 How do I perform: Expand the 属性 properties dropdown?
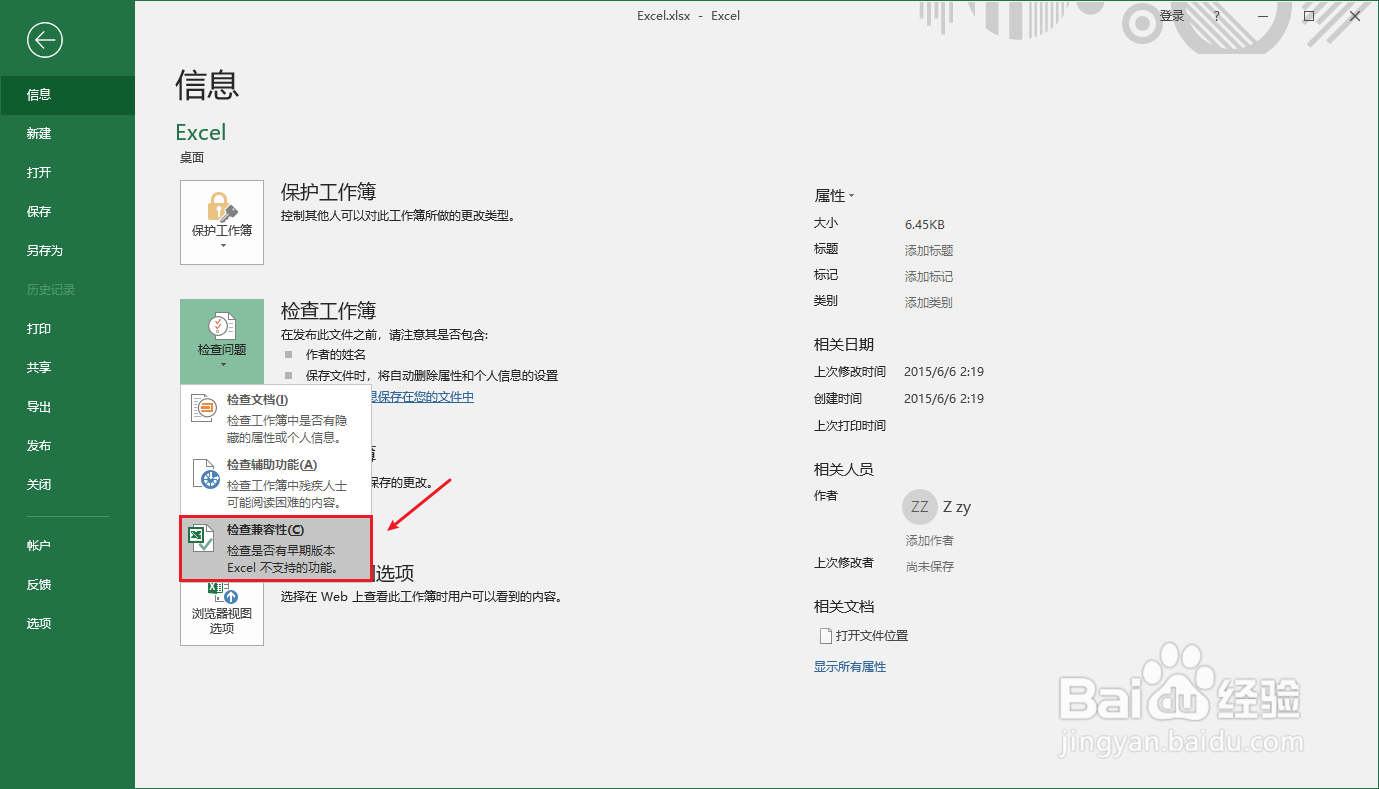click(x=834, y=196)
